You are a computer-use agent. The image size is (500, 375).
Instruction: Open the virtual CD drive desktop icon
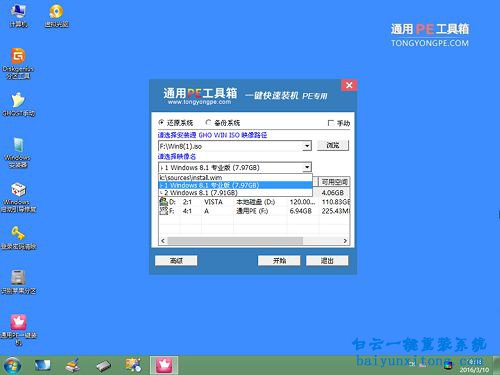point(56,15)
